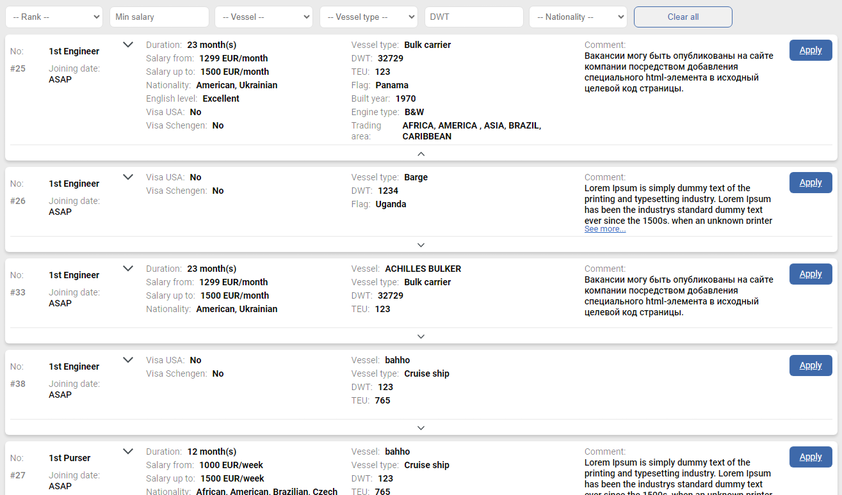This screenshot has width=842, height=495.
Task: Expand vacancy #38 using bottom down arrow
Action: tap(421, 426)
